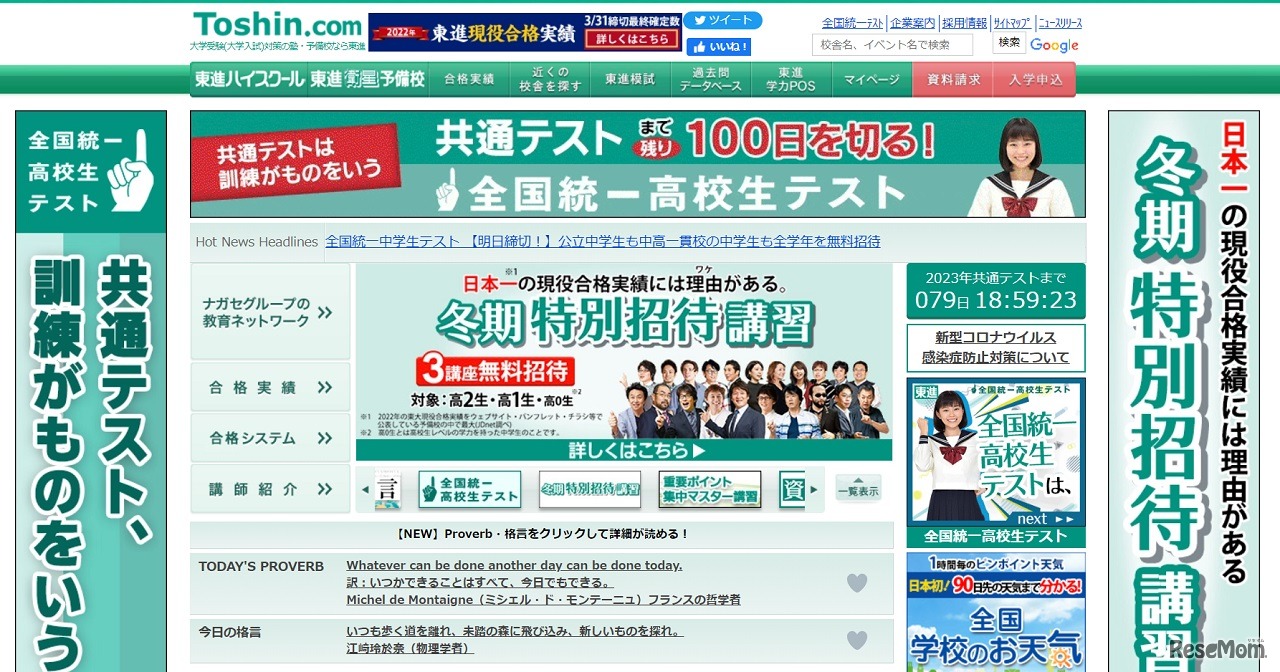Screen dimensions: 1280x672
Task: Click the 重要ポイント集中マスター講習 thumbnail
Action: click(x=710, y=490)
